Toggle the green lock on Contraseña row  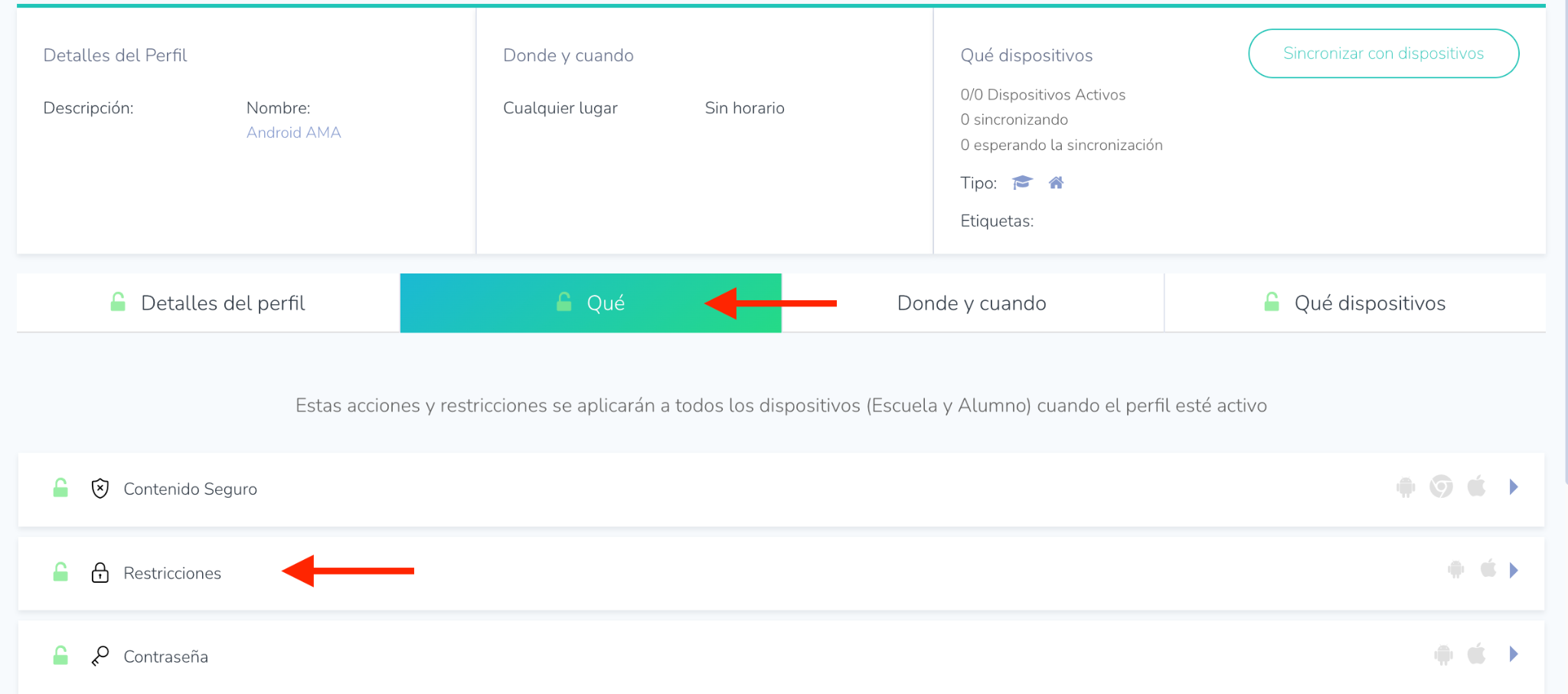60,656
